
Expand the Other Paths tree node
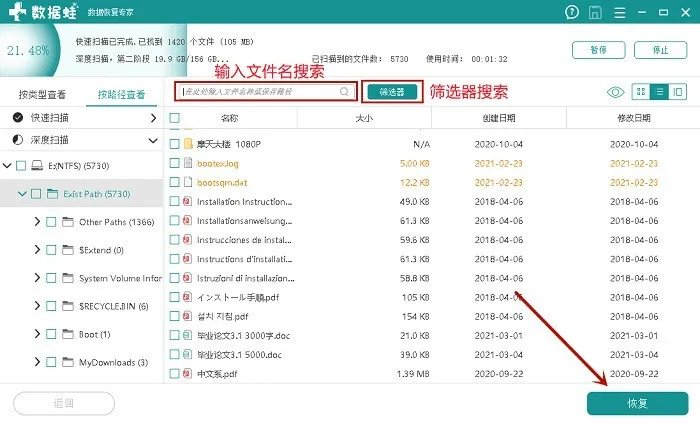click(37, 221)
